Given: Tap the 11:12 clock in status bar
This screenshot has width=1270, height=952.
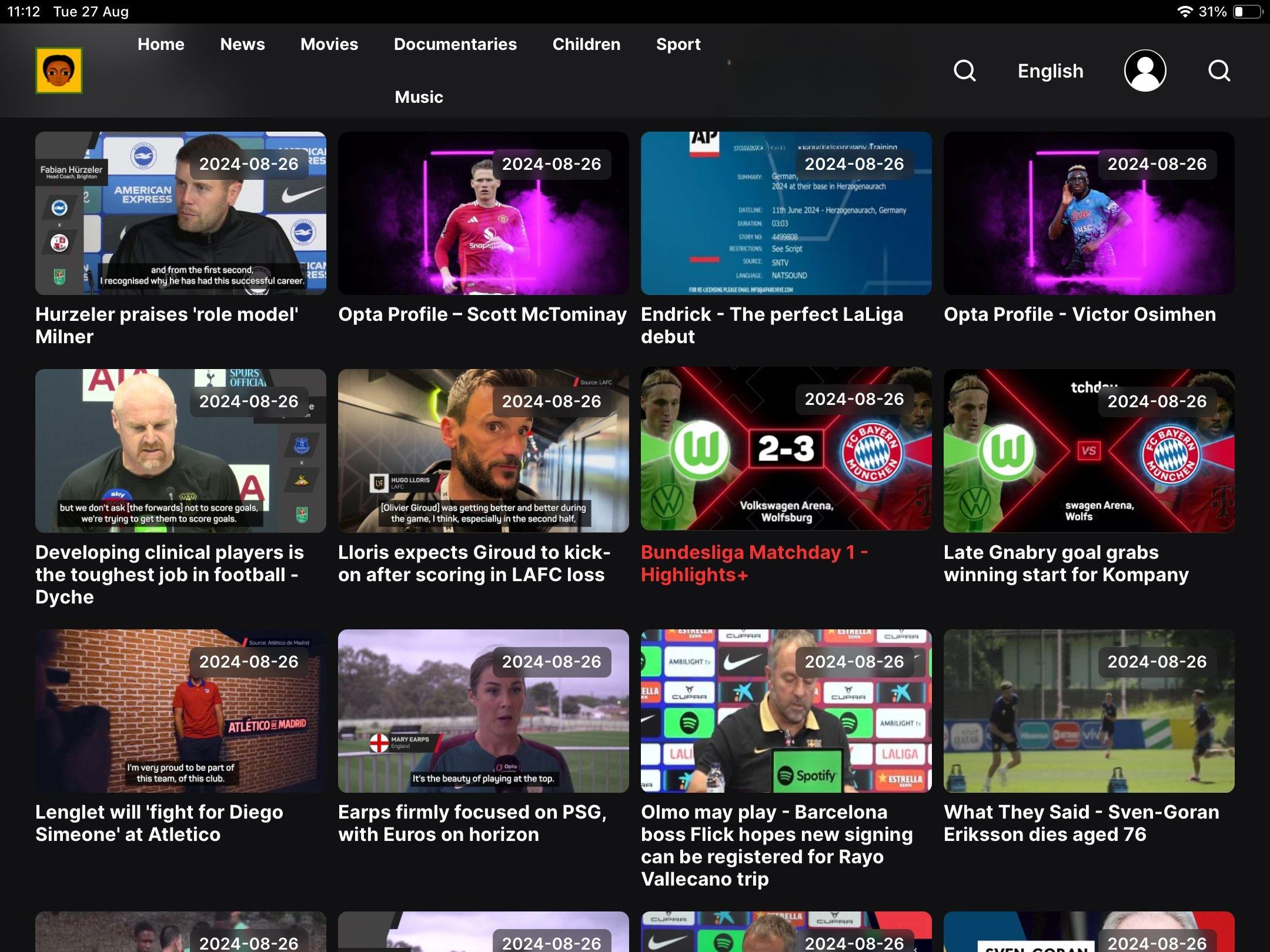Looking at the screenshot, I should (x=24, y=12).
